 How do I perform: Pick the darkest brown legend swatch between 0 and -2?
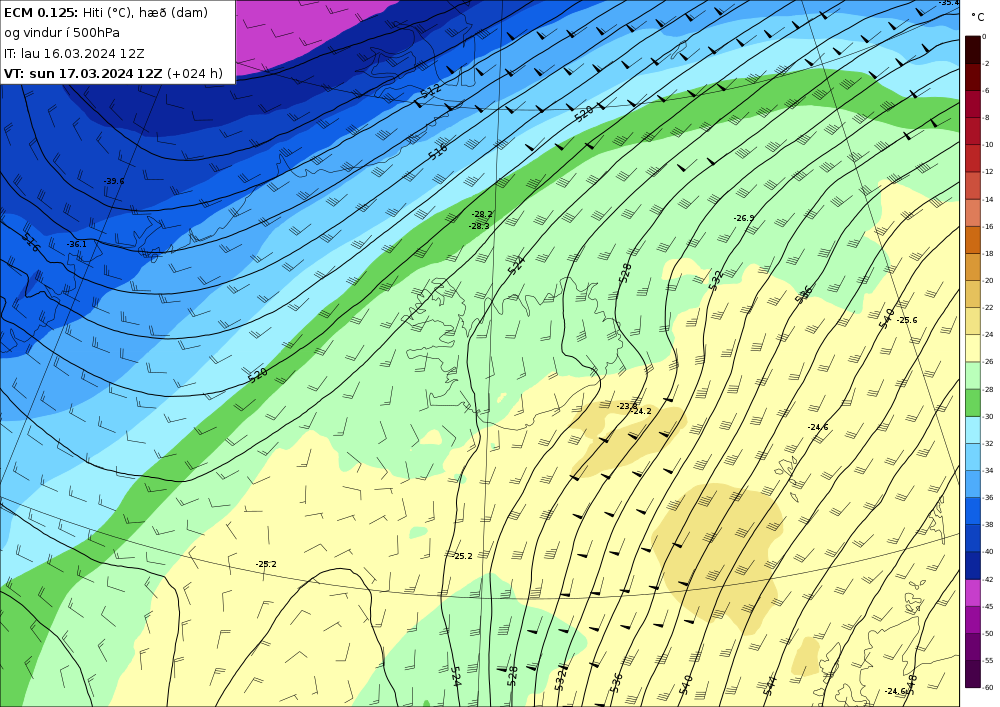pyautogui.click(x=973, y=50)
